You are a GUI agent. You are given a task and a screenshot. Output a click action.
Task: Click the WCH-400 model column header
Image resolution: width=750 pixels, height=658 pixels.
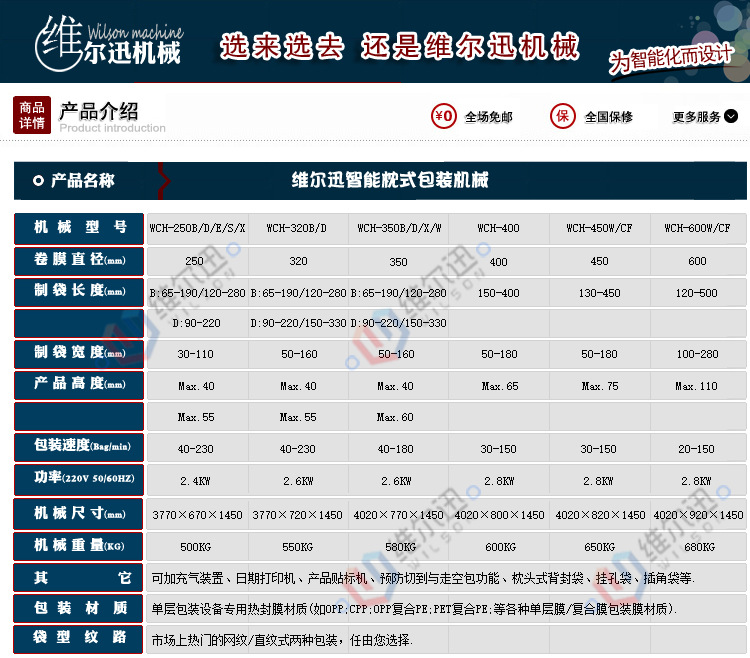pos(498,228)
